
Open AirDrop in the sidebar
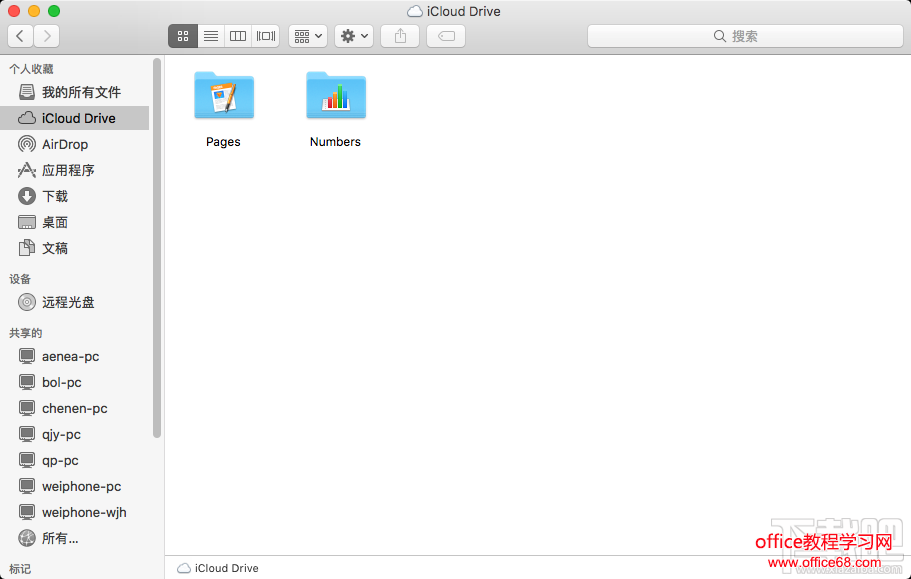point(74,144)
